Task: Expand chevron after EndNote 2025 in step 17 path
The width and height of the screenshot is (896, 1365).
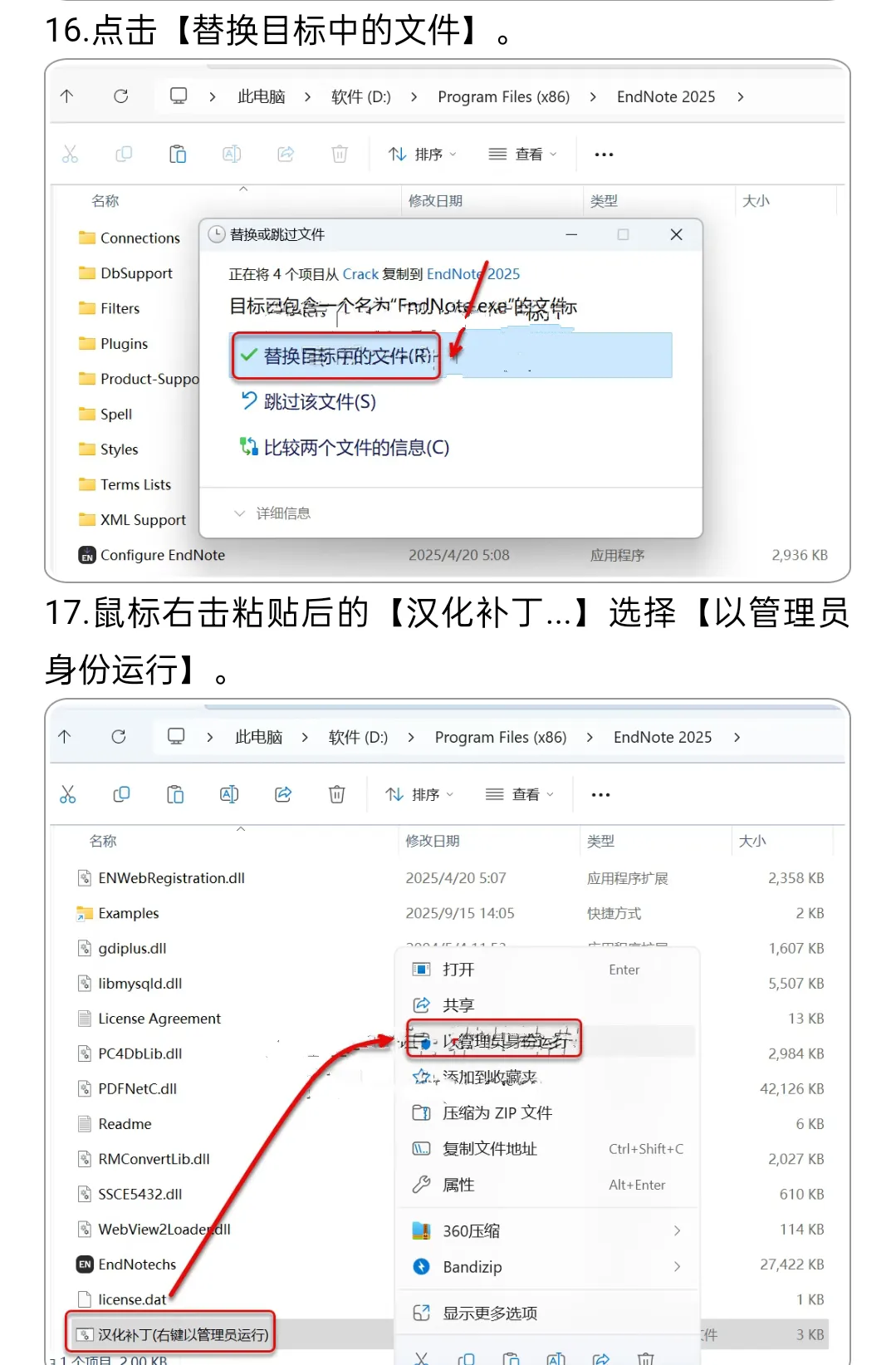Action: tap(737, 738)
